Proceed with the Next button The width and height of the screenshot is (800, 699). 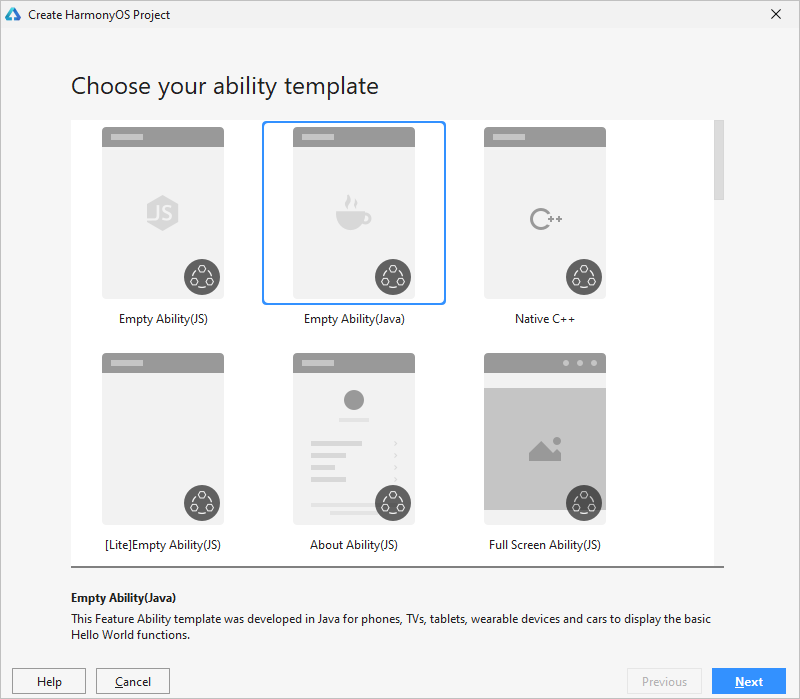coord(749,682)
